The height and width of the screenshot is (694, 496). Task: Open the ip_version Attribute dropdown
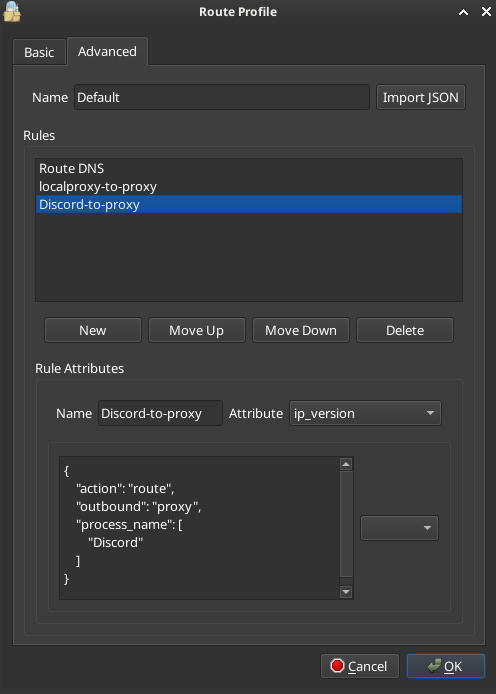coord(365,413)
